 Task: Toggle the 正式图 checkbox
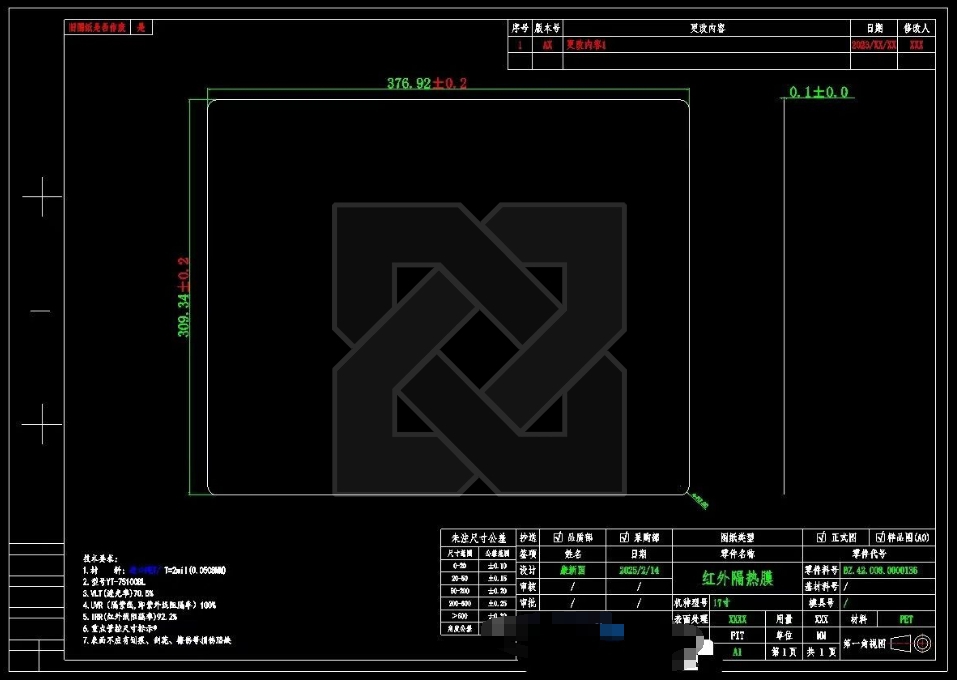click(821, 537)
